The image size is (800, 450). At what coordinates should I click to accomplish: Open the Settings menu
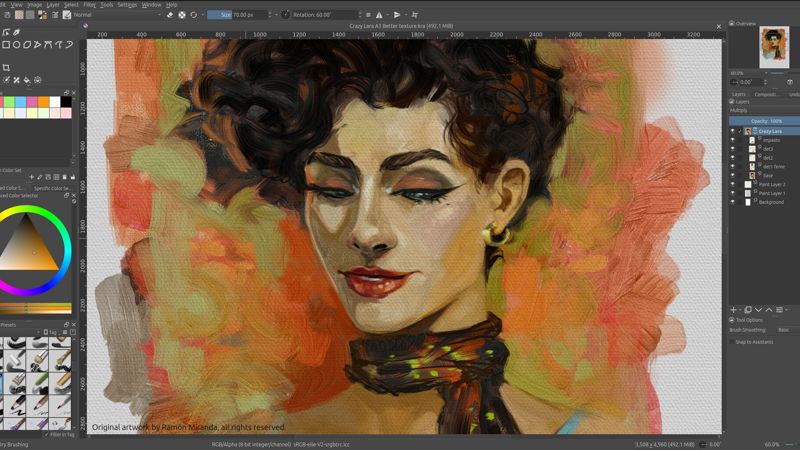[x=127, y=5]
